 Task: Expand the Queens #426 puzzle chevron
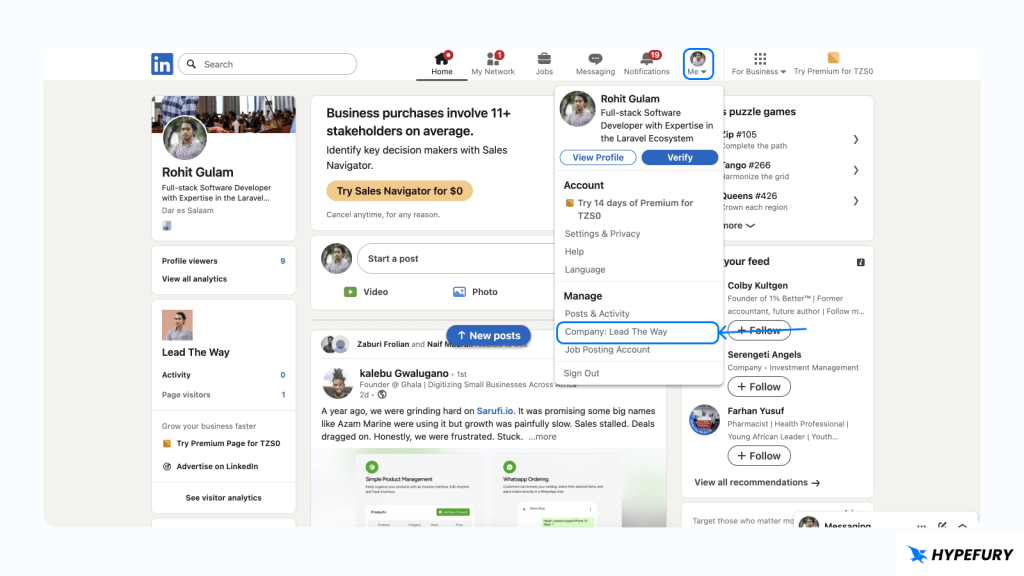coord(856,201)
